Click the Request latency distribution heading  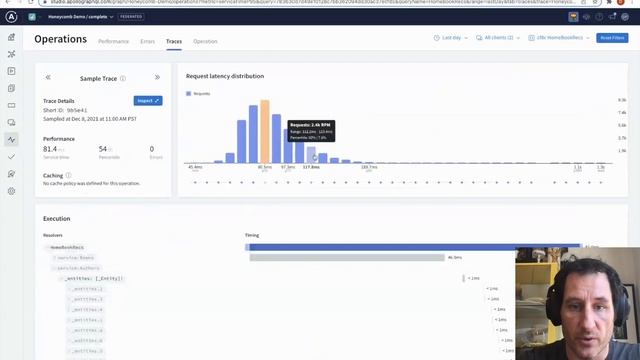225,76
